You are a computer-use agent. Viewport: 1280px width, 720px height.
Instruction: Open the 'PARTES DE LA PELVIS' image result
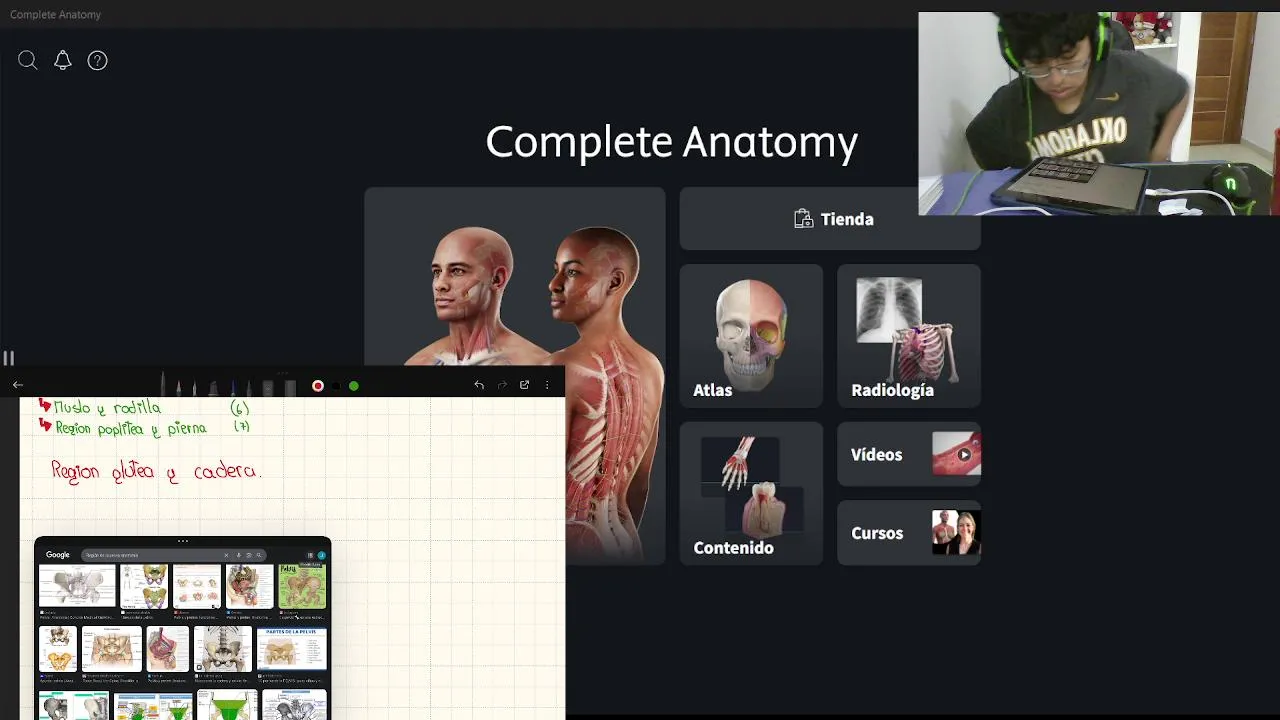[x=291, y=649]
